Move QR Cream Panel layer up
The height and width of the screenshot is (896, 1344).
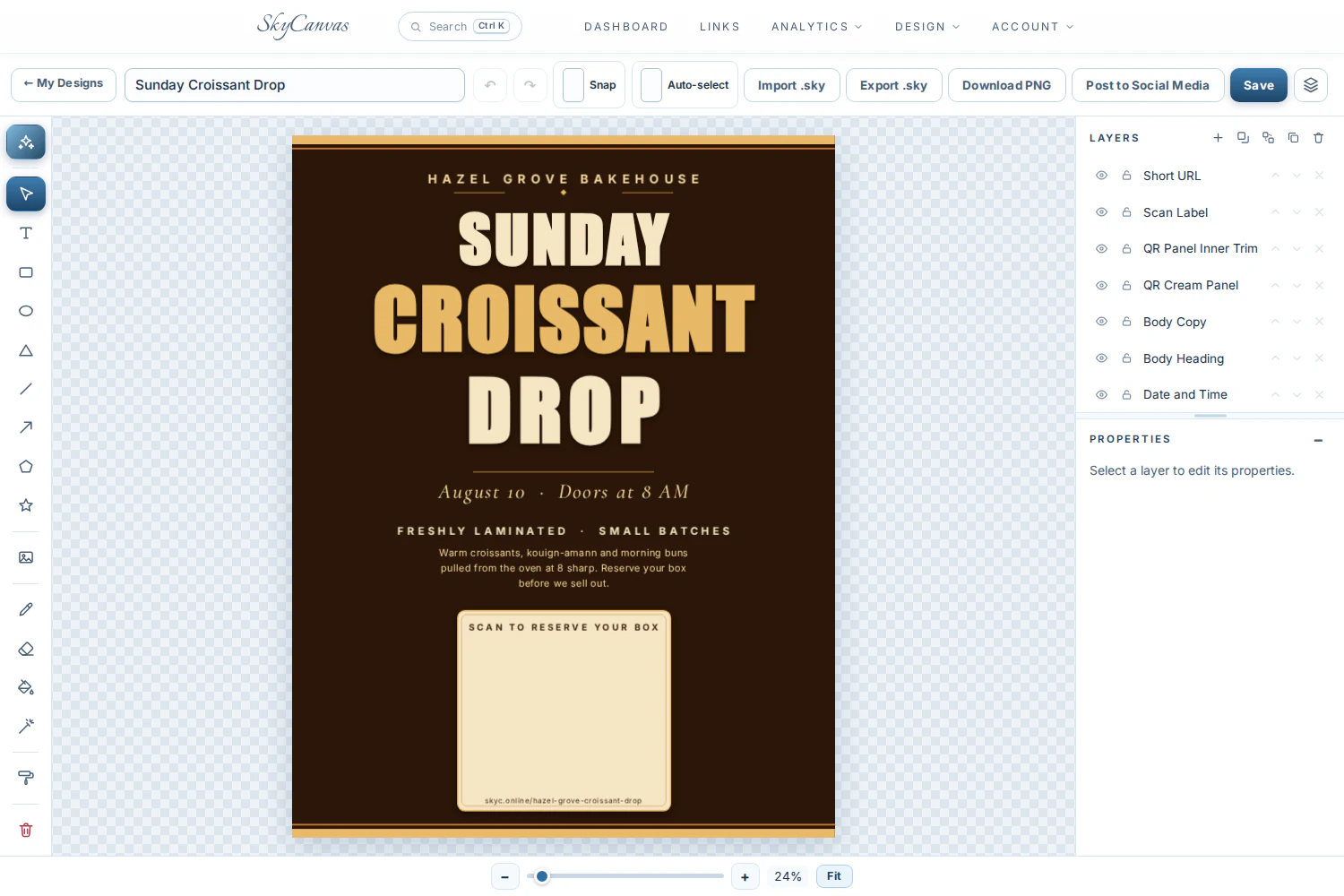coord(1275,285)
